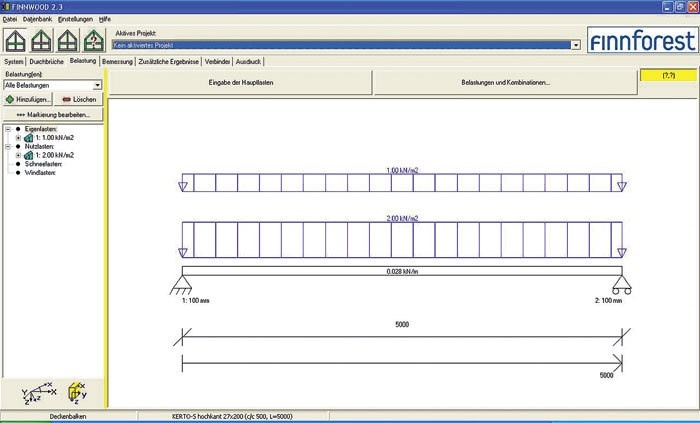The width and height of the screenshot is (700, 423).
Task: Open Belastungen und Kombinationen
Action: (506, 82)
